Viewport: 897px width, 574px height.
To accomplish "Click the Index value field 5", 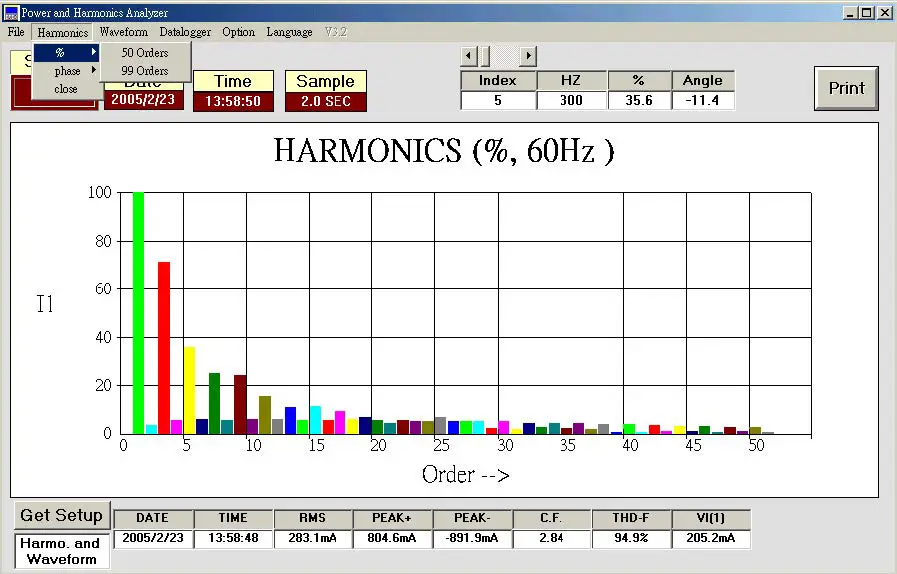I will pyautogui.click(x=498, y=100).
